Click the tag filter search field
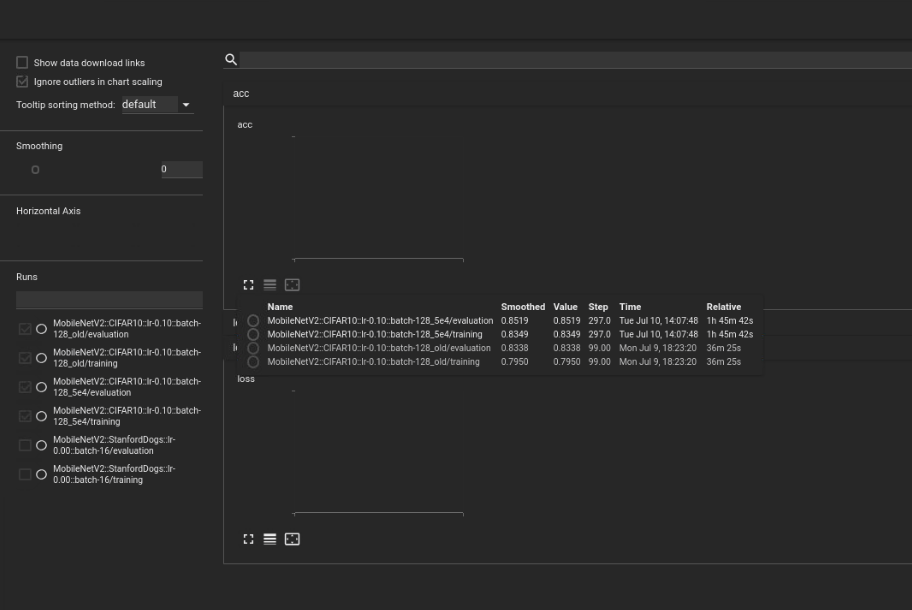The height and width of the screenshot is (610, 912). tap(575, 59)
